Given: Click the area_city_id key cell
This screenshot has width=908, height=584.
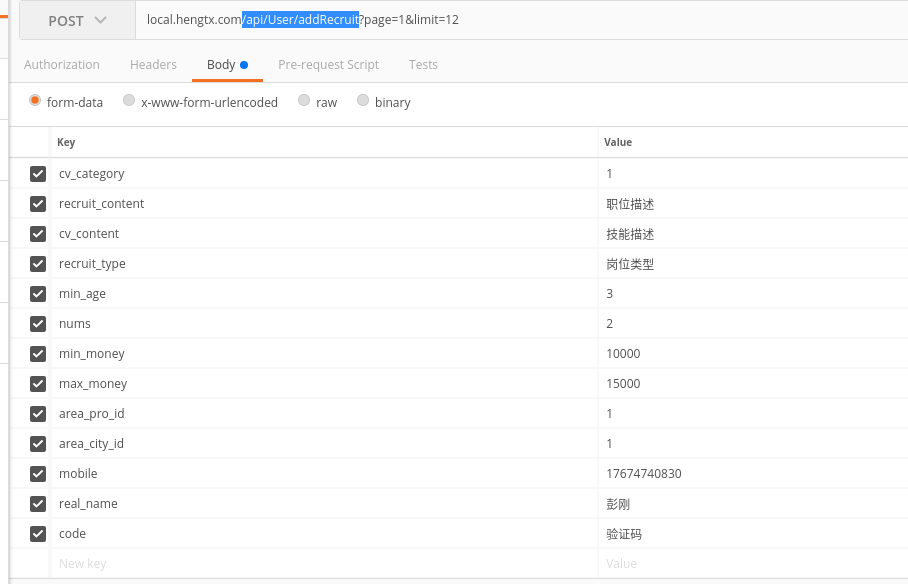Looking at the screenshot, I should coord(324,444).
